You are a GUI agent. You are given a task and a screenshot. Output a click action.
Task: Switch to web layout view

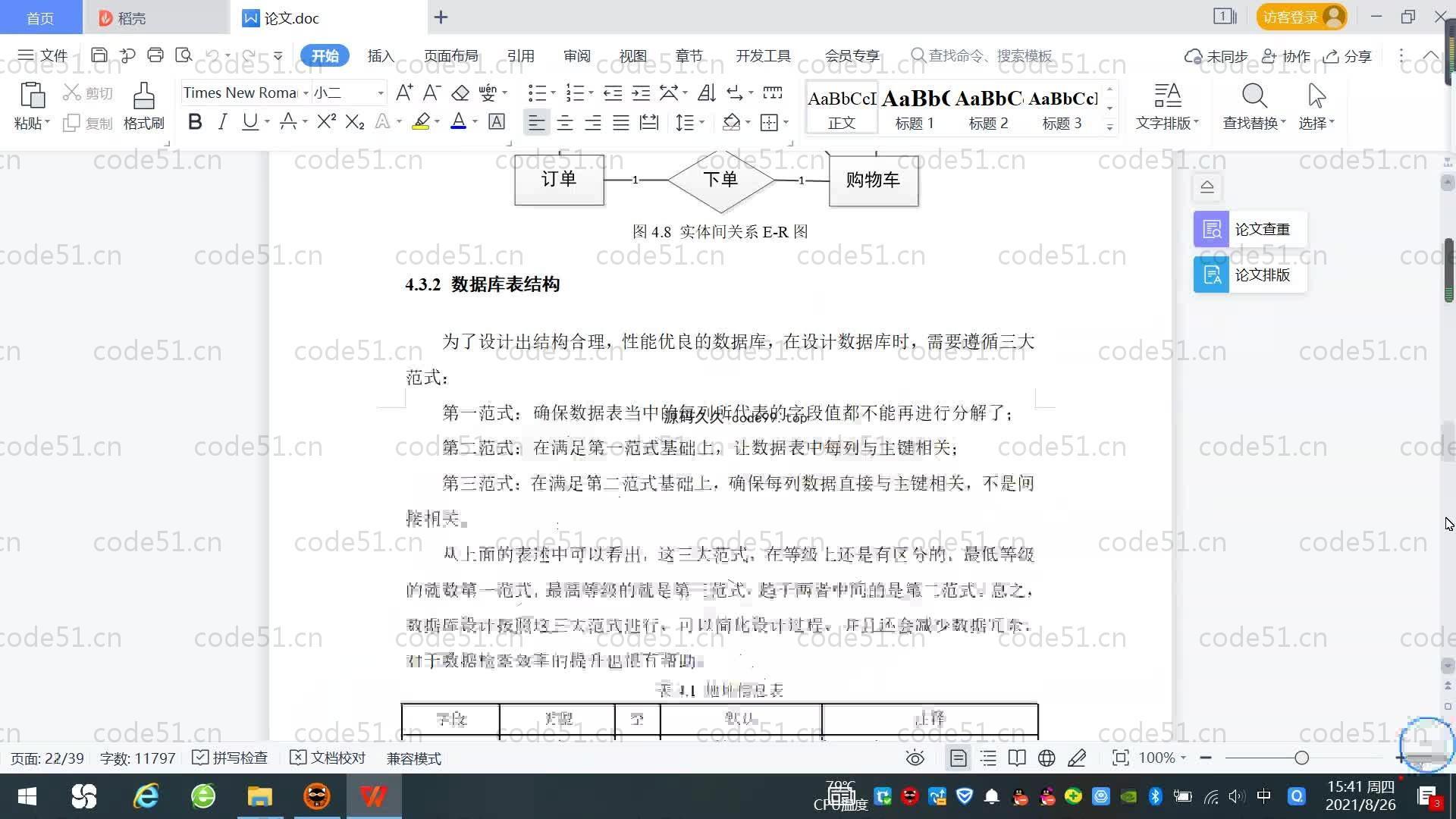(x=1046, y=758)
